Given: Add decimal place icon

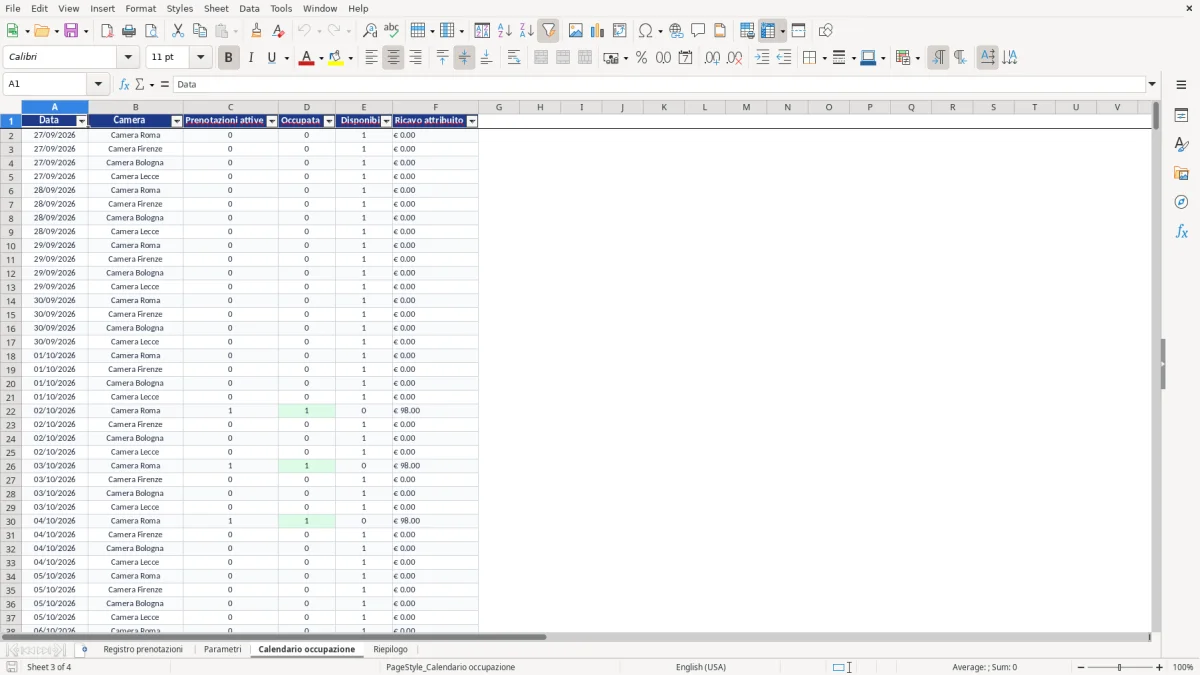Looking at the screenshot, I should (712, 58).
